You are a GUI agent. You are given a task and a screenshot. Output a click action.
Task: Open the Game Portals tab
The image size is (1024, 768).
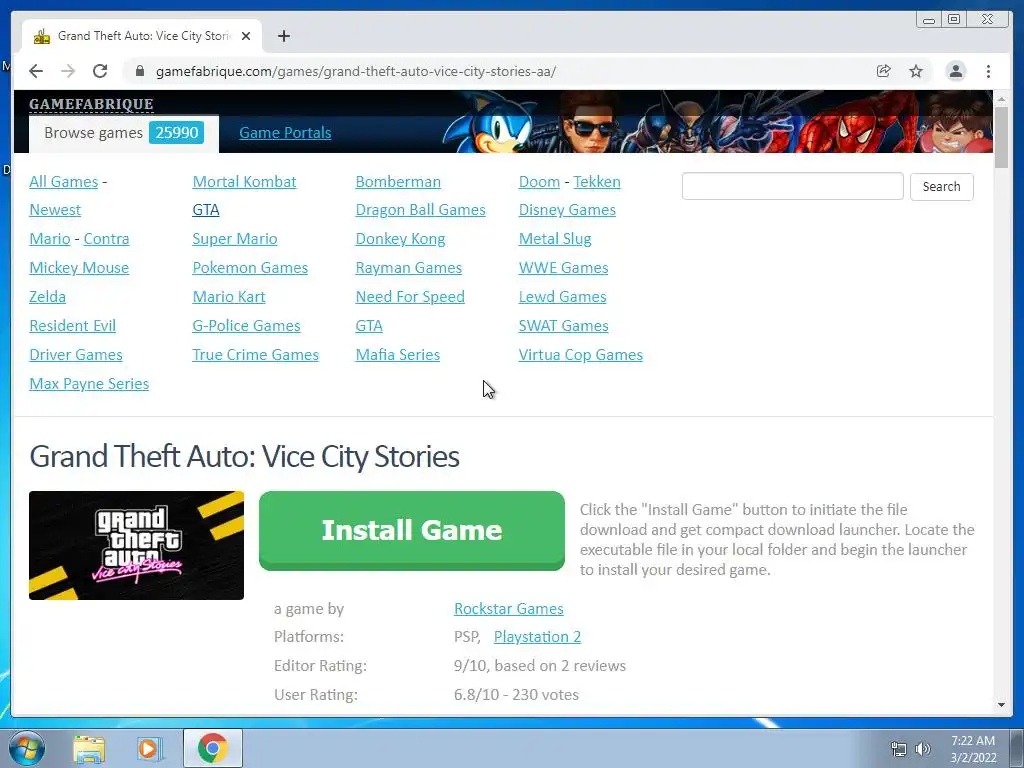click(x=285, y=133)
